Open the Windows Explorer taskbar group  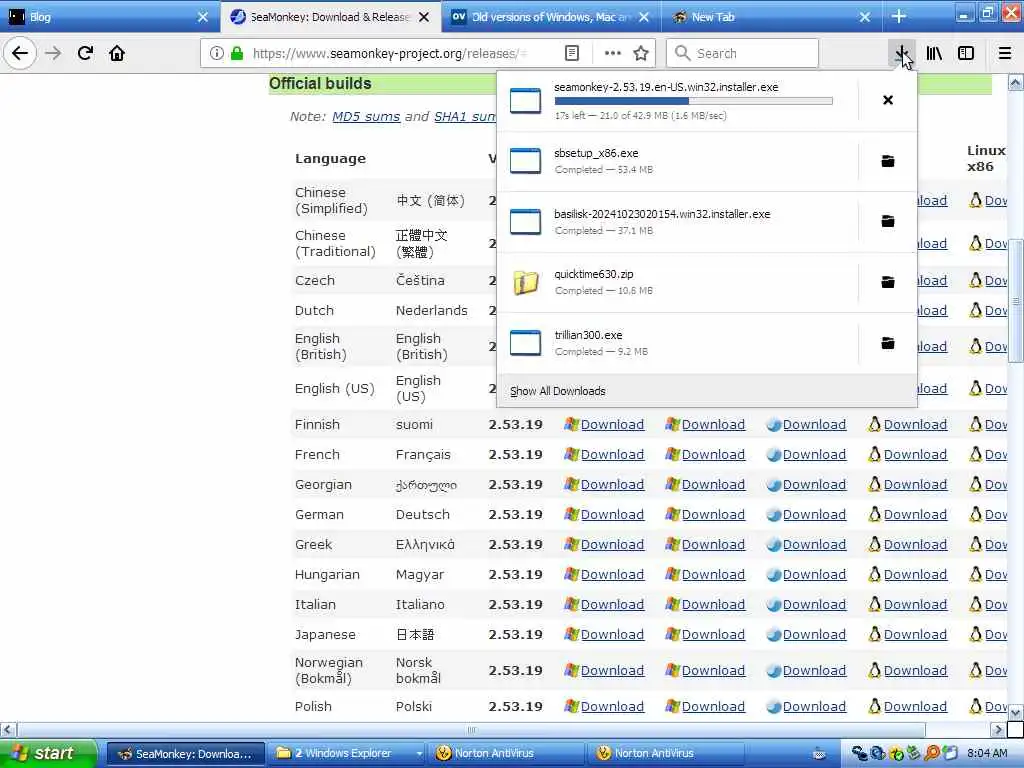pyautogui.click(x=348, y=754)
